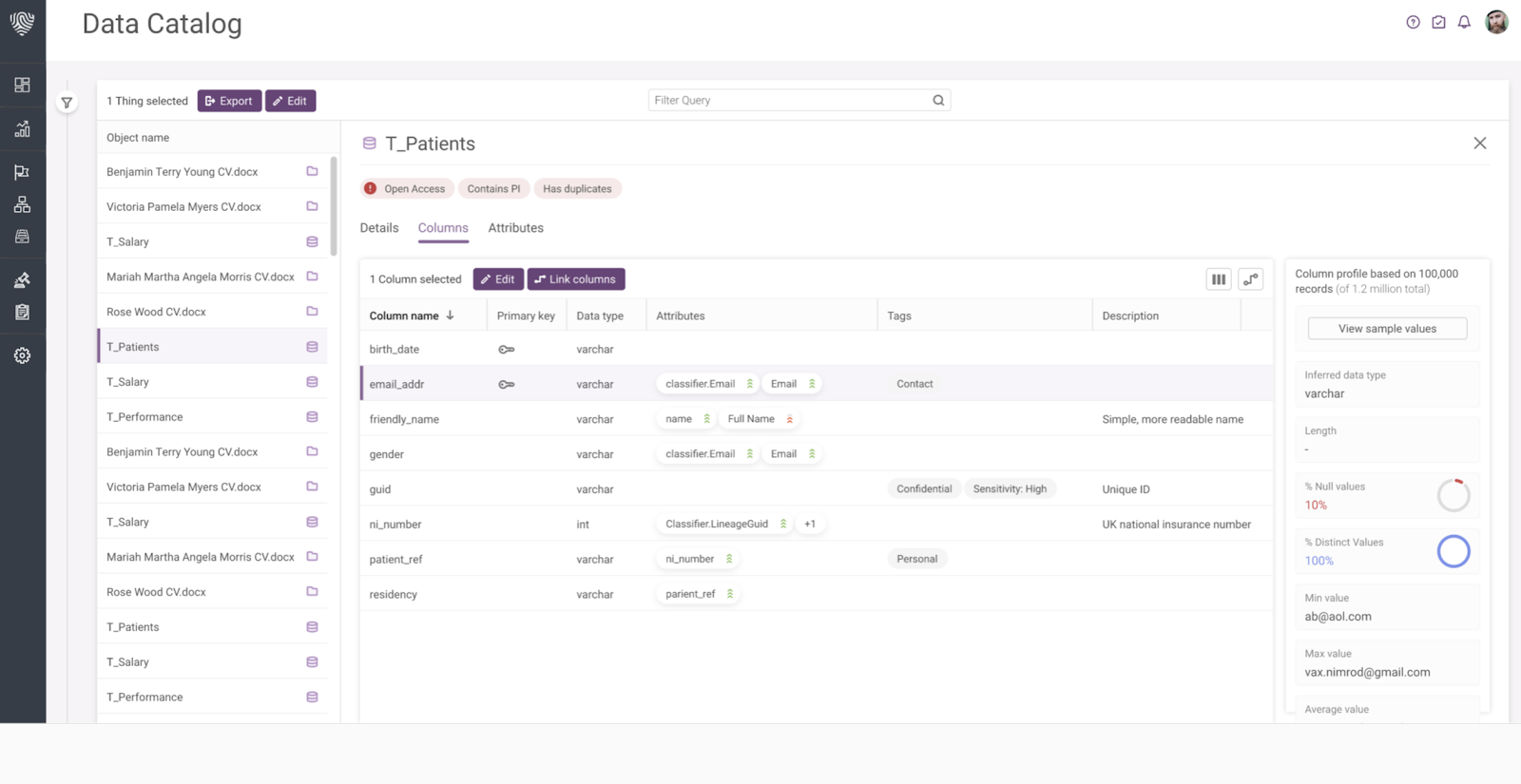Select the patient_ref column row
1521x784 pixels.
pos(817,559)
